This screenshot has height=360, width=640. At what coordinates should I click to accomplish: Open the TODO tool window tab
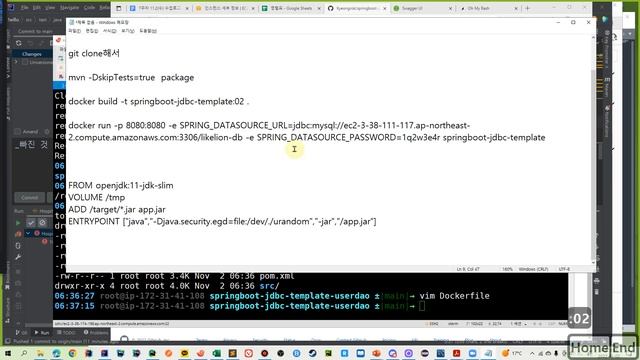[x=66, y=333]
